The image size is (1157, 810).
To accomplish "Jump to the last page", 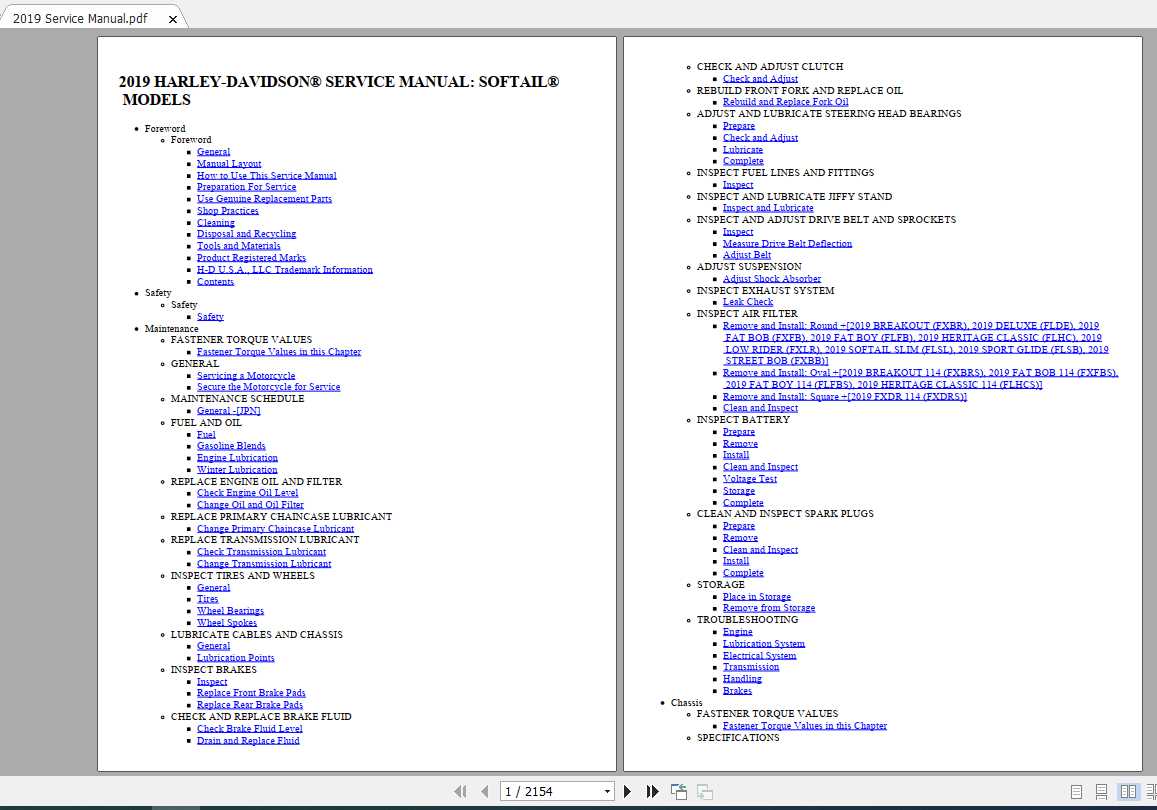I will [x=652, y=791].
